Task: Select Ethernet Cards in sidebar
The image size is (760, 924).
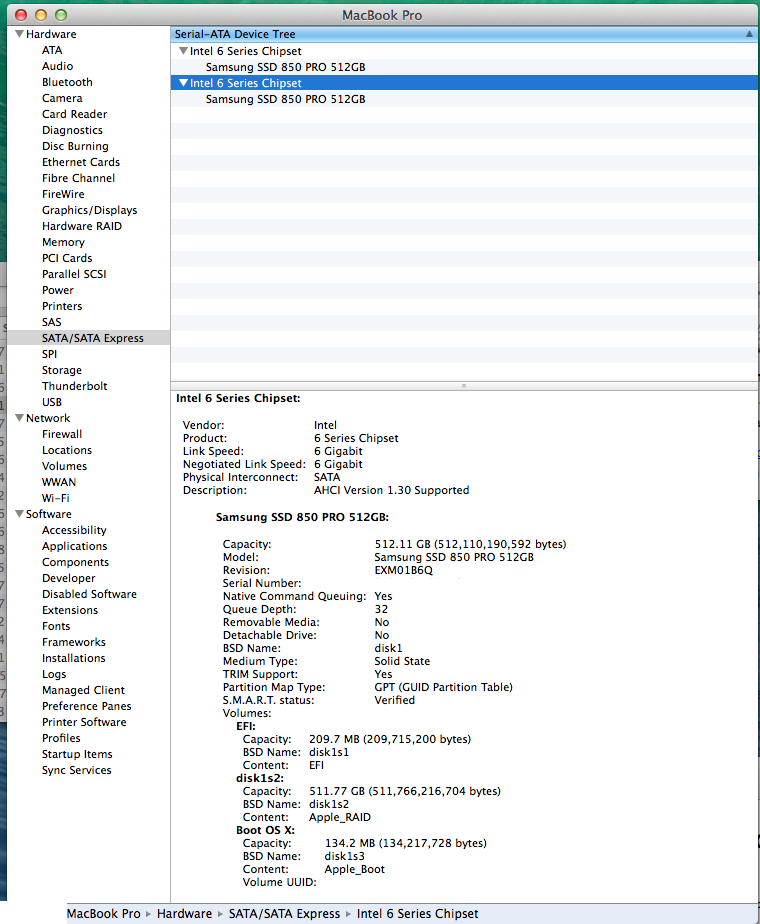Action: 81,161
